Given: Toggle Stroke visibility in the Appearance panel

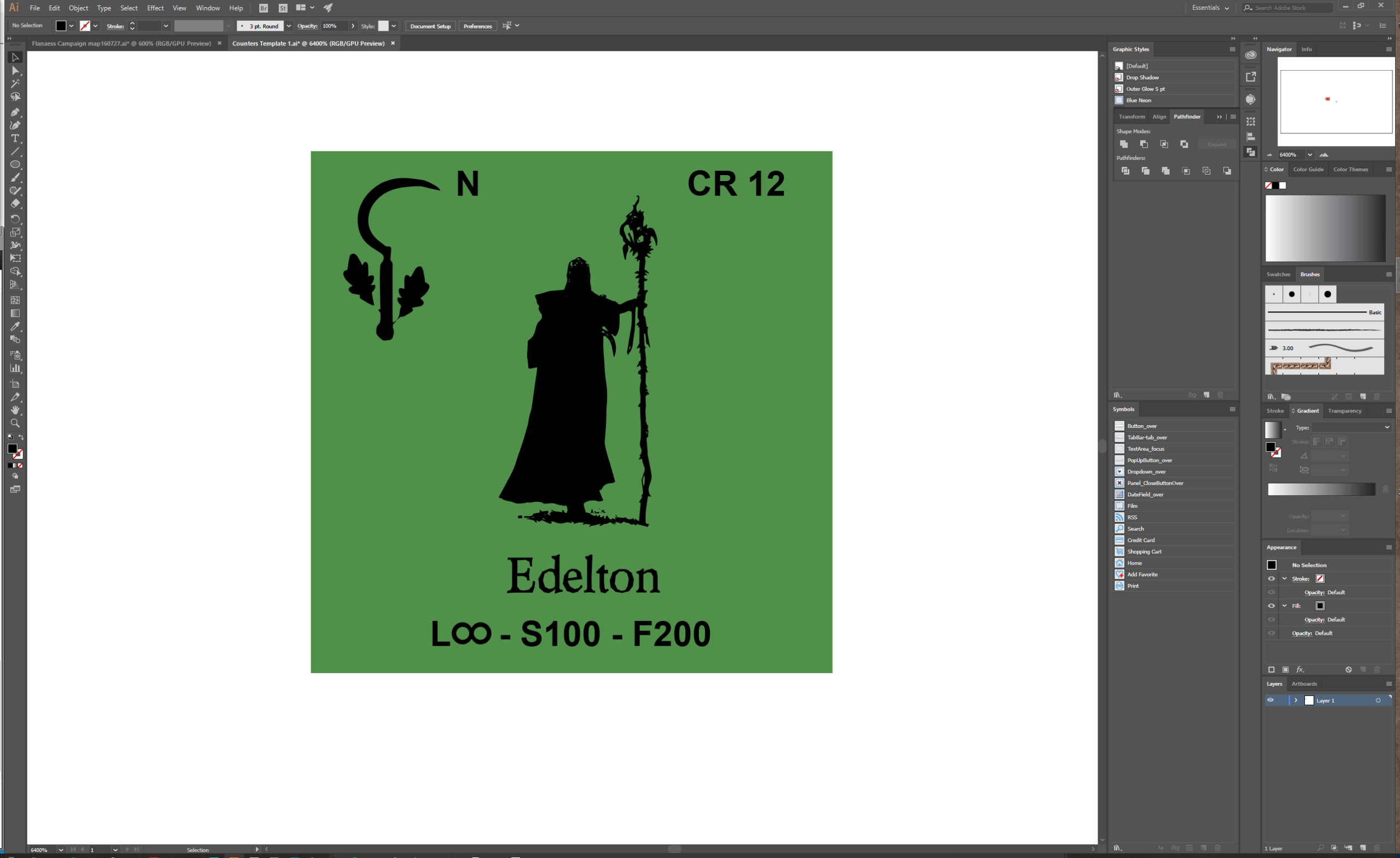Looking at the screenshot, I should point(1271,579).
